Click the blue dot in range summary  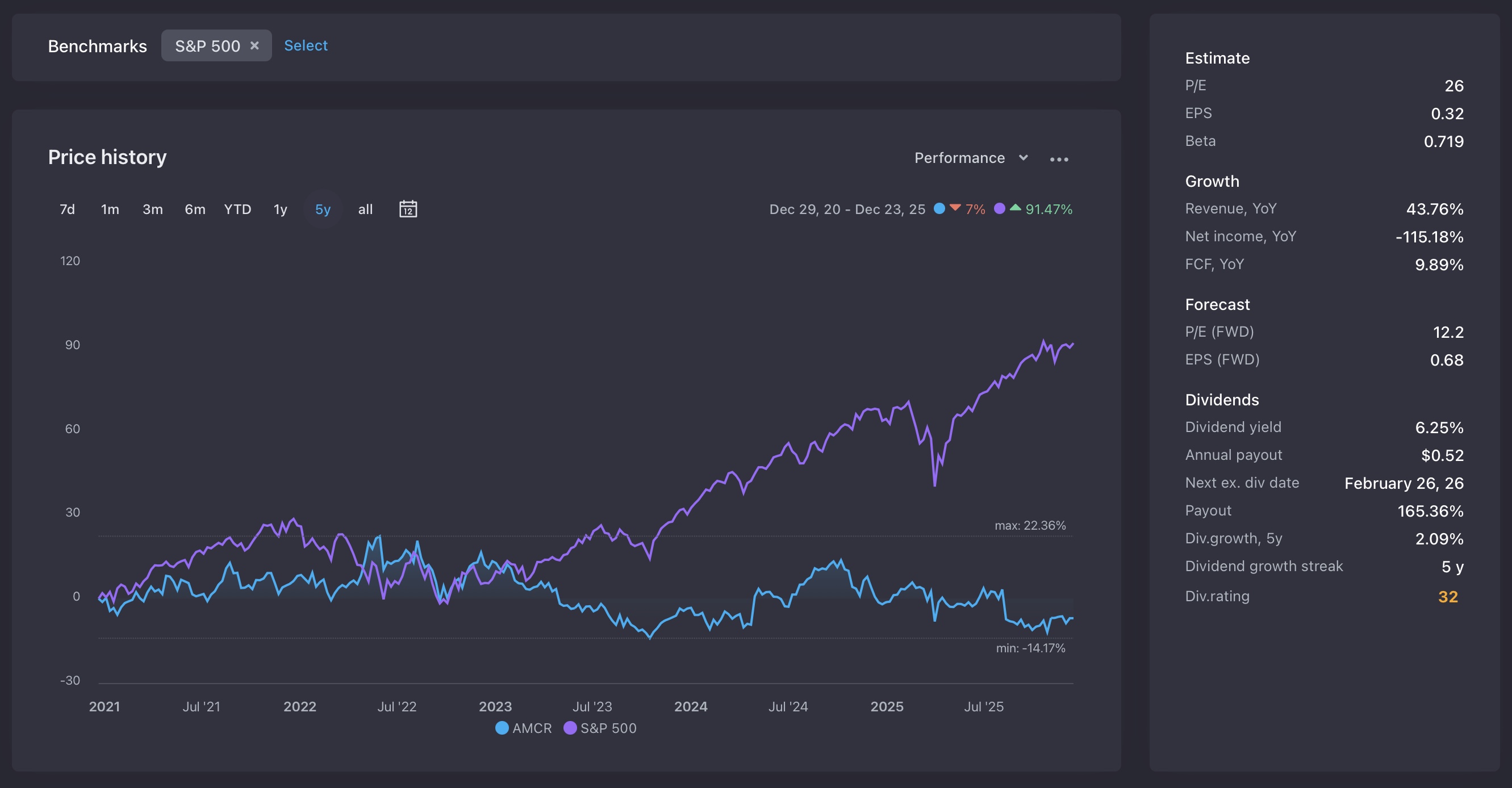[938, 208]
